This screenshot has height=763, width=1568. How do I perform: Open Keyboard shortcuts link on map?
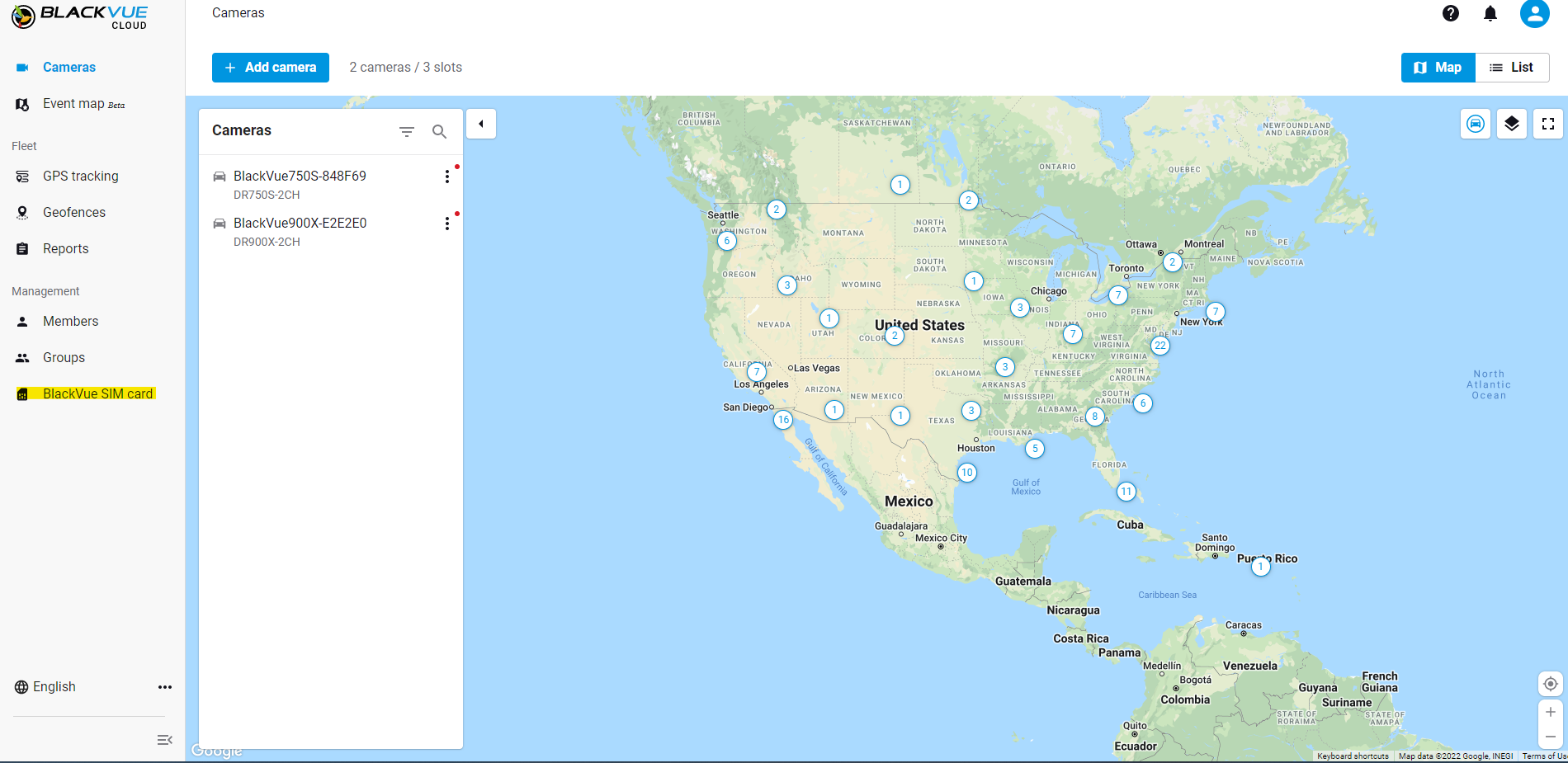click(1353, 756)
